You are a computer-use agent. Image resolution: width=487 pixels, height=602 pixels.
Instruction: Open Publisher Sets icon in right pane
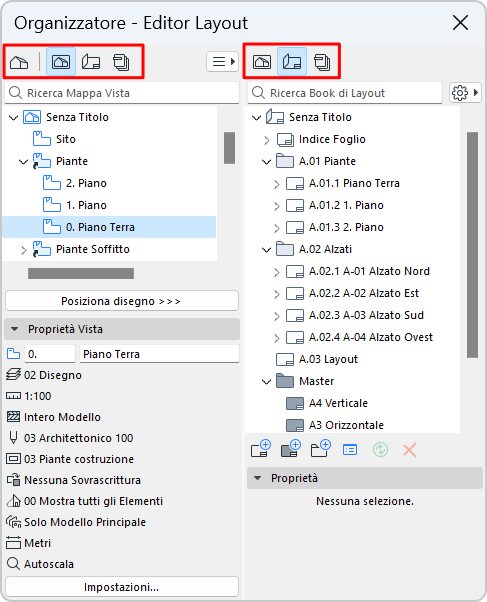point(322,62)
